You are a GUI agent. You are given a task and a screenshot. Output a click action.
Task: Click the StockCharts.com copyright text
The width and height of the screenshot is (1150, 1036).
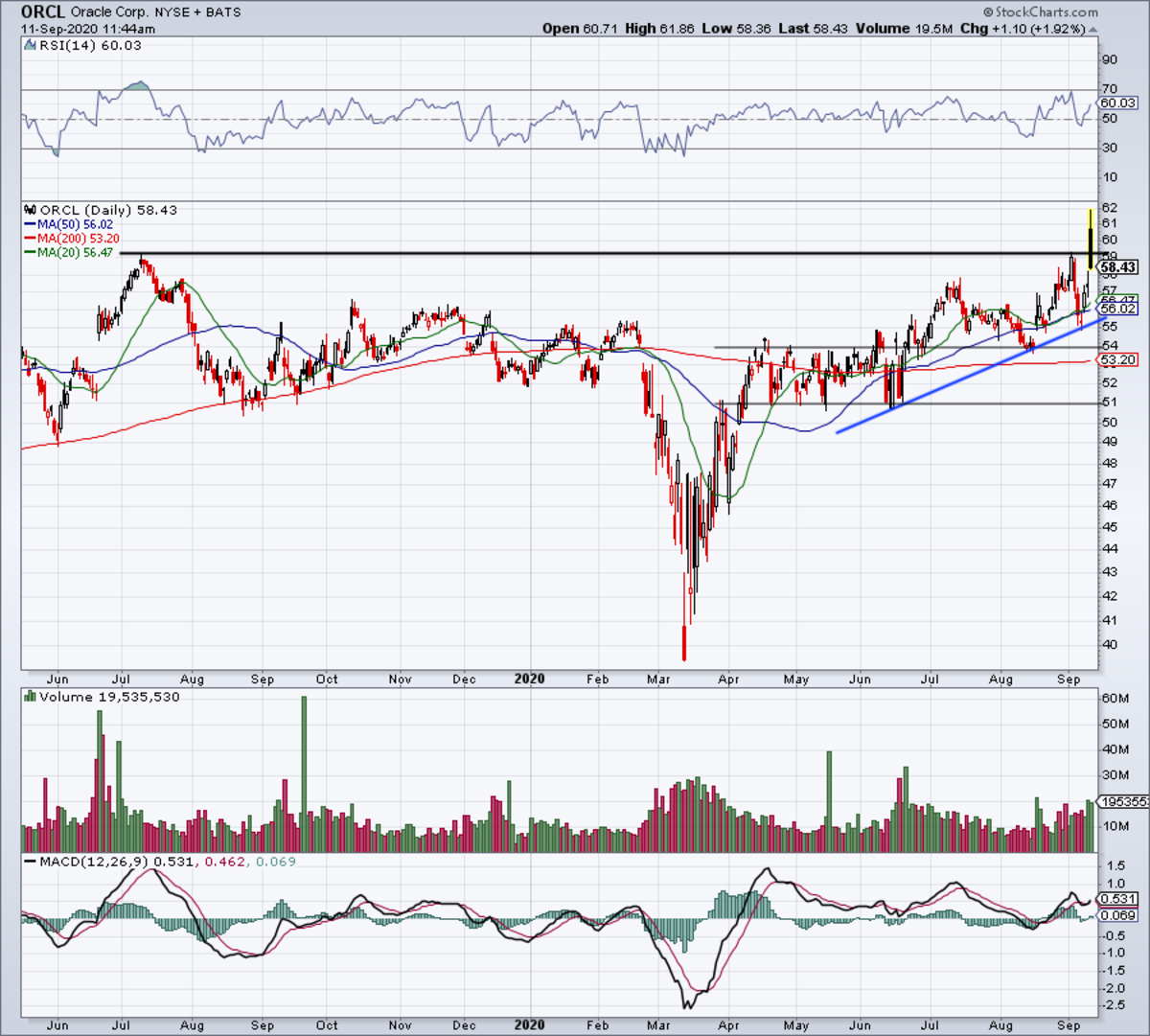(x=1042, y=12)
